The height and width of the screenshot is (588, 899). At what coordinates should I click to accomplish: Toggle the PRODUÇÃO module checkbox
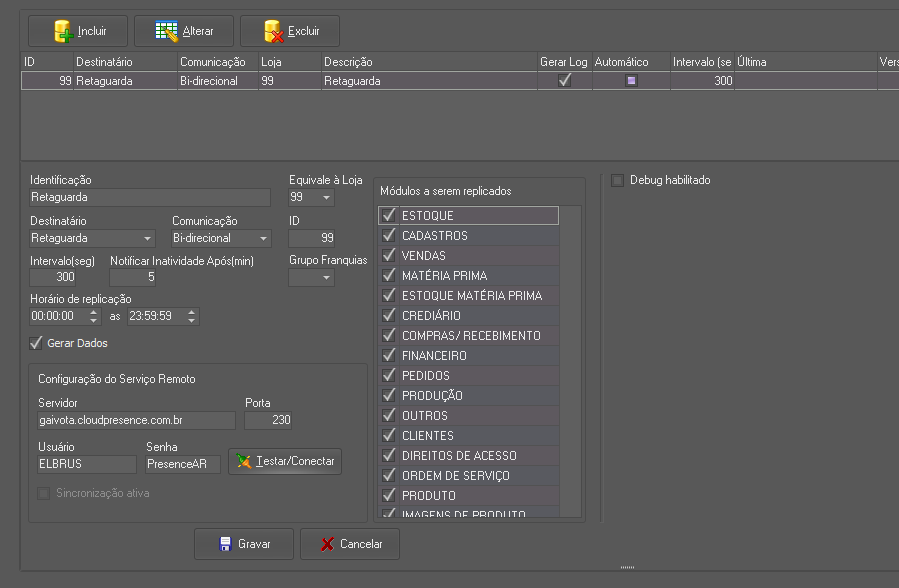click(389, 395)
